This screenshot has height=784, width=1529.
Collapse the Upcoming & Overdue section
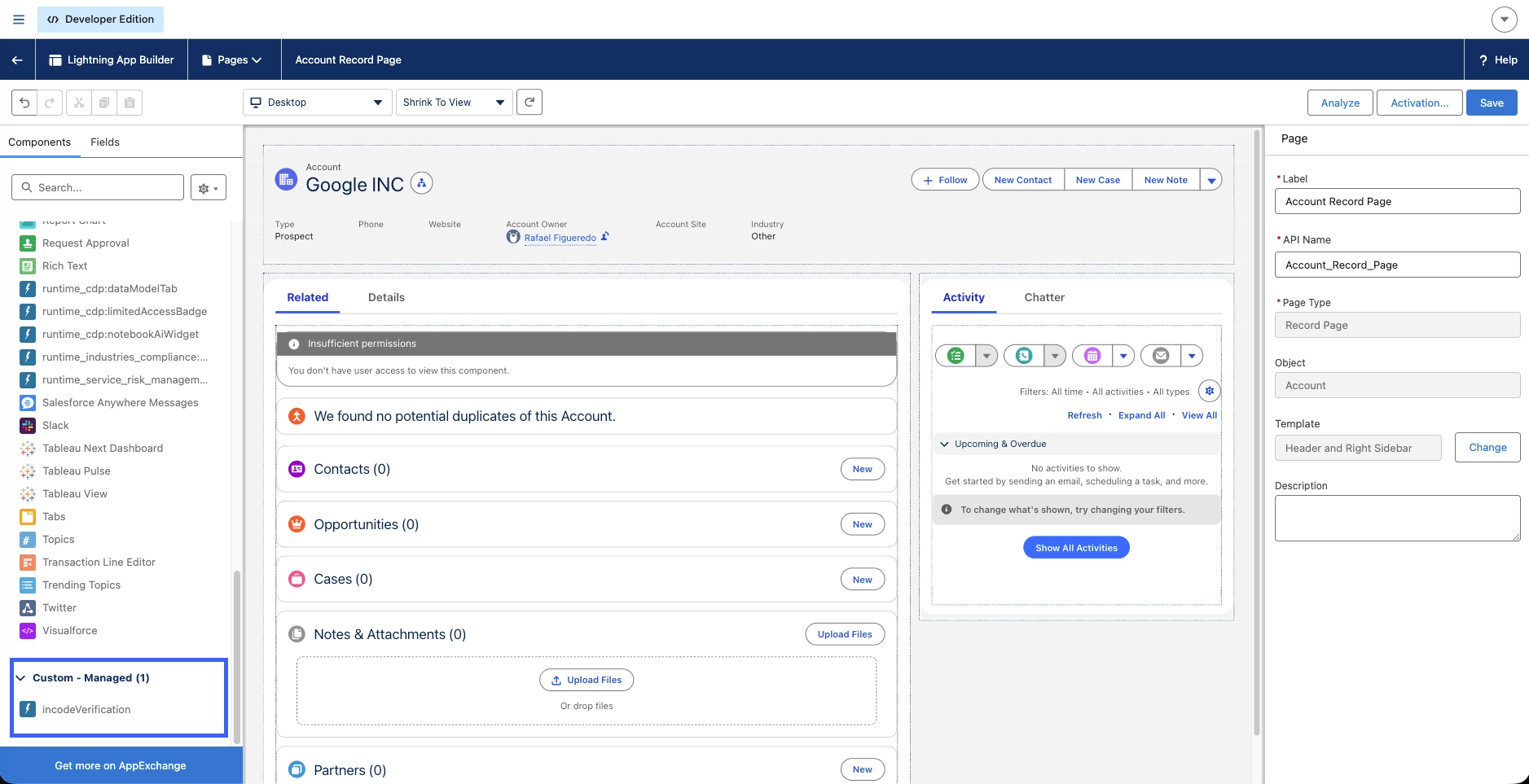(x=945, y=445)
